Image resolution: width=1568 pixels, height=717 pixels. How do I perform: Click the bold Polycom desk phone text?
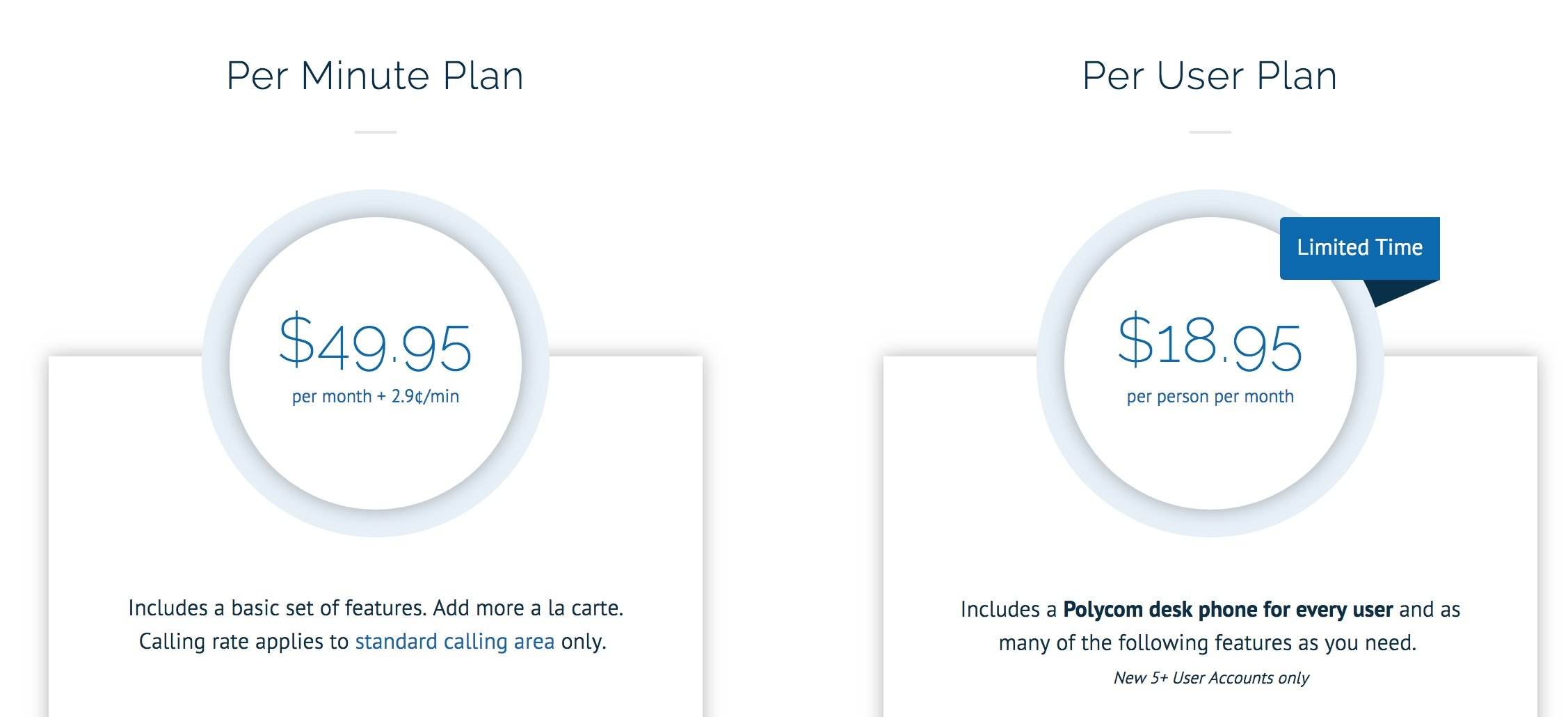(1228, 610)
